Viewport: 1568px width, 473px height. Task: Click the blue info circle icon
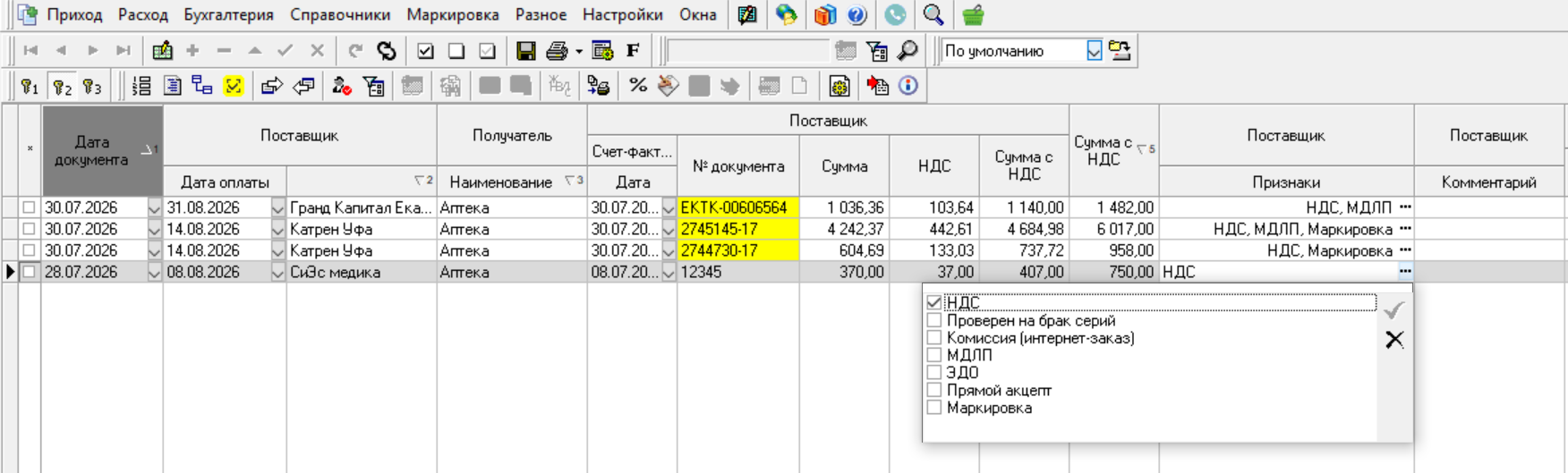[x=908, y=86]
